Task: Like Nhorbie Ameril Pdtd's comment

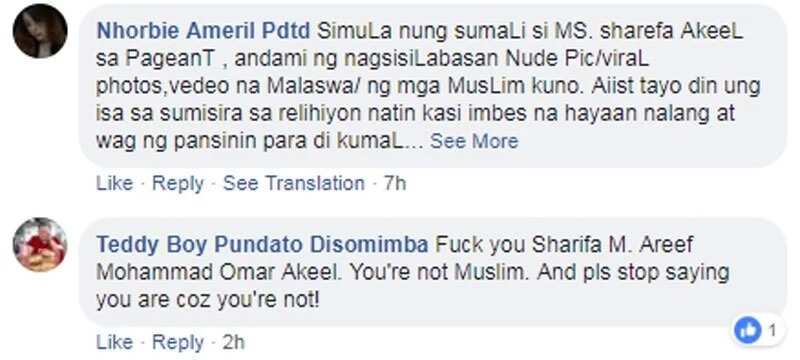Action: coord(115,183)
